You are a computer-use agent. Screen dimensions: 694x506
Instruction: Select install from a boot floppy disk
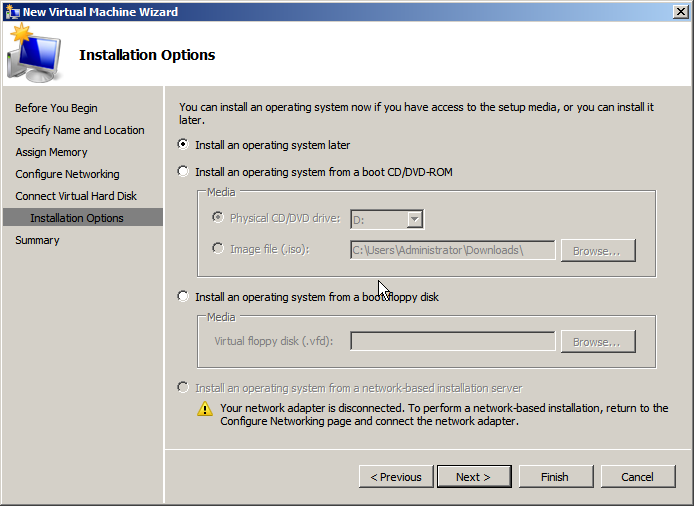[183, 297]
